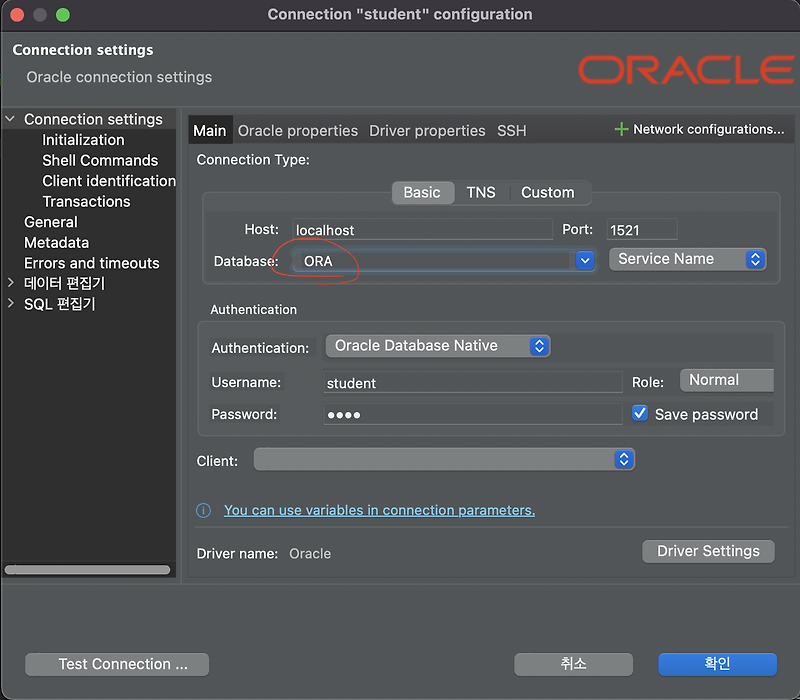Open the Database name dropdown arrow
This screenshot has width=800, height=700.
(x=585, y=261)
